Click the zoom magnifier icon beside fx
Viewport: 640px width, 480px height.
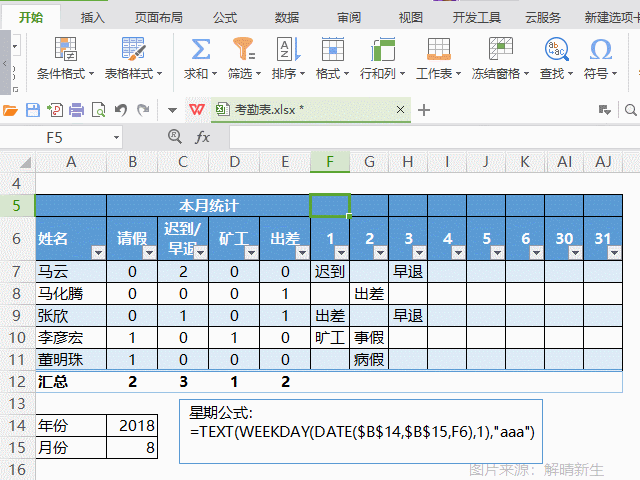pyautogui.click(x=175, y=136)
